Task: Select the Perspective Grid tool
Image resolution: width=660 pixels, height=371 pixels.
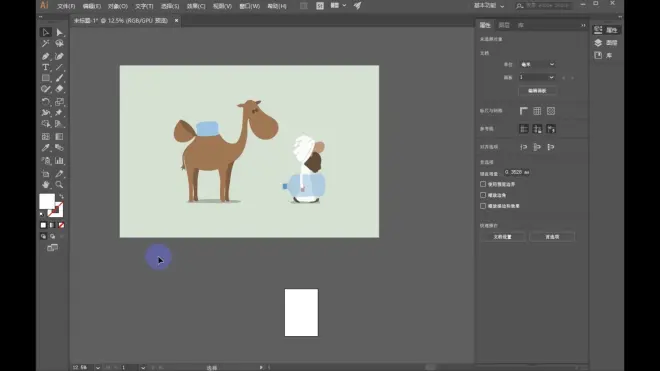Action: (x=59, y=124)
